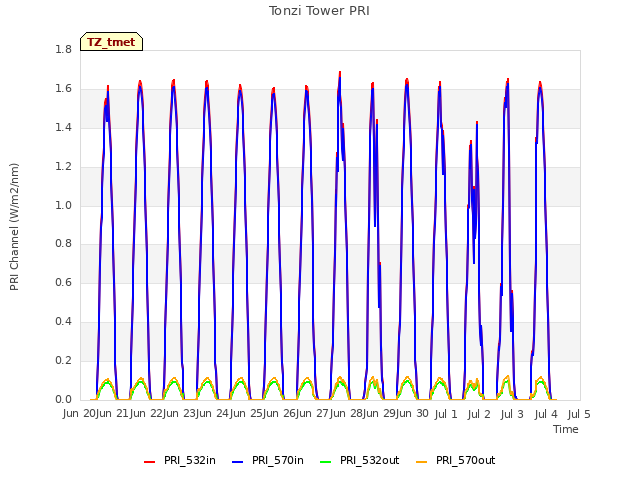Click the blue PRI_570in legend swatch
The image size is (640, 480).
point(238,462)
